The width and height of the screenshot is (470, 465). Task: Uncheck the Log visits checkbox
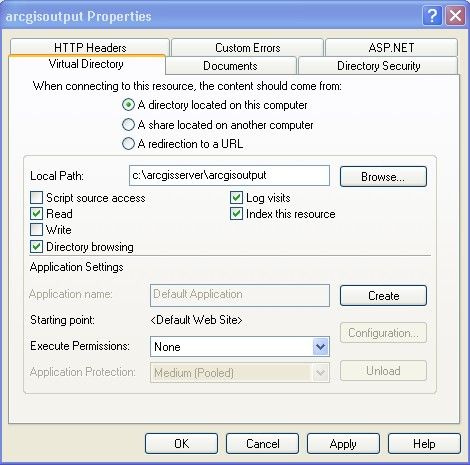[x=236, y=198]
